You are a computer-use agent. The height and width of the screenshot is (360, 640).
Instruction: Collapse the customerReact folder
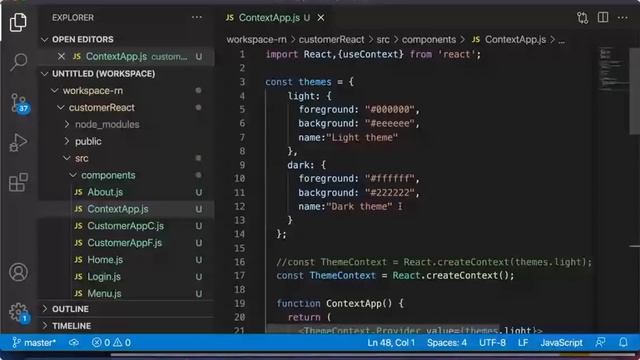127,108
